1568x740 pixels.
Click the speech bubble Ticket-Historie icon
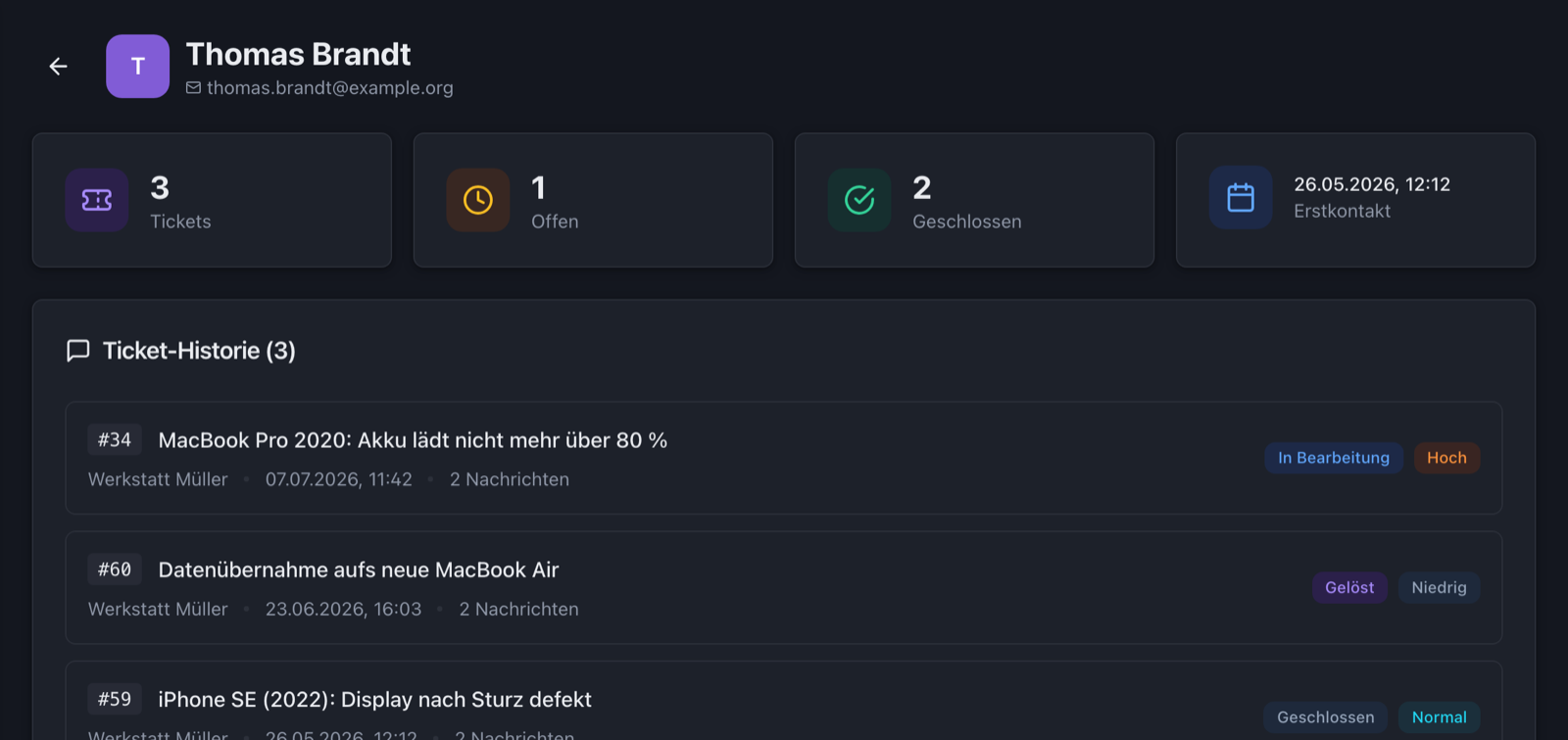(x=78, y=351)
